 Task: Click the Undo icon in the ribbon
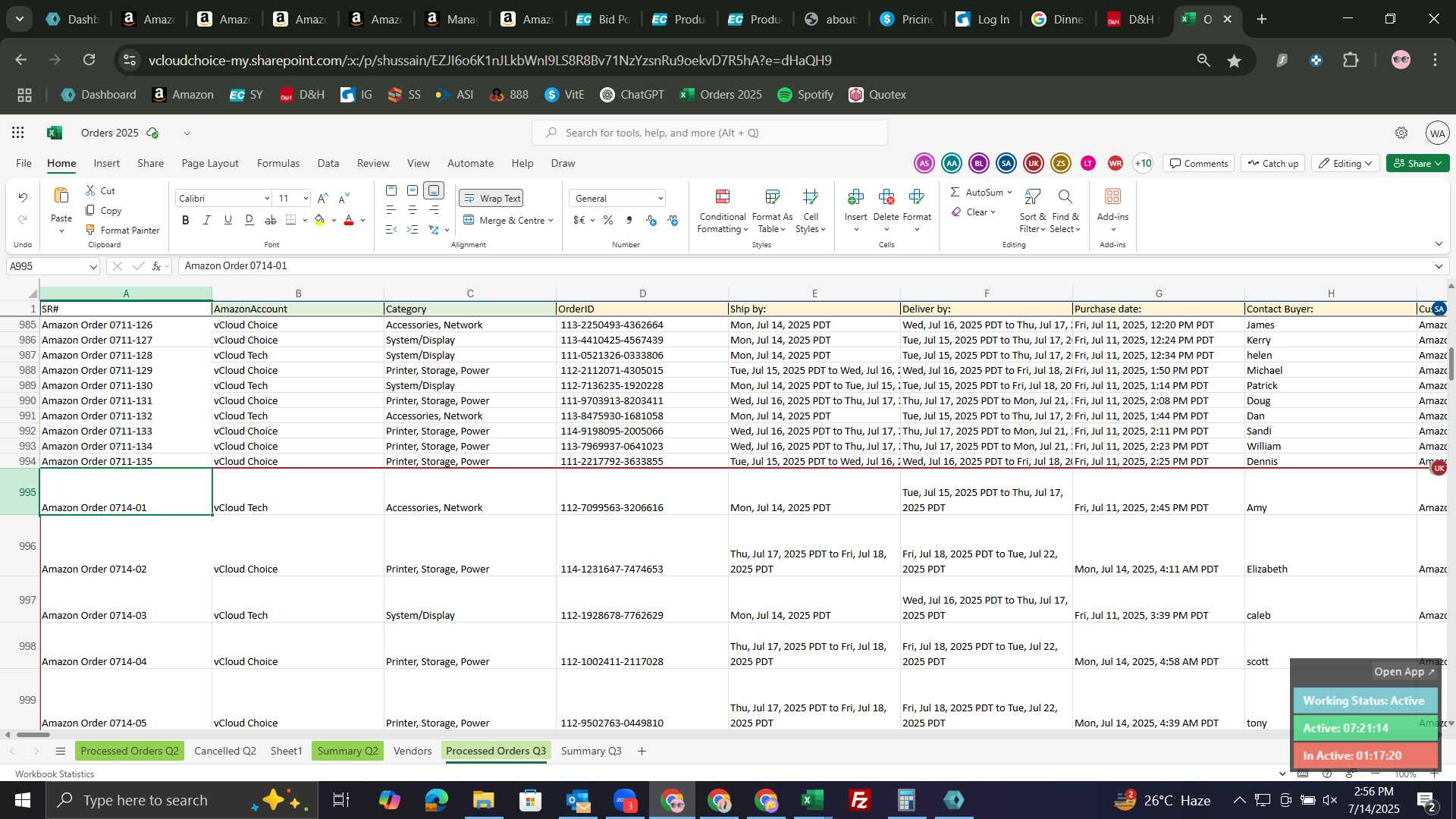point(23,198)
